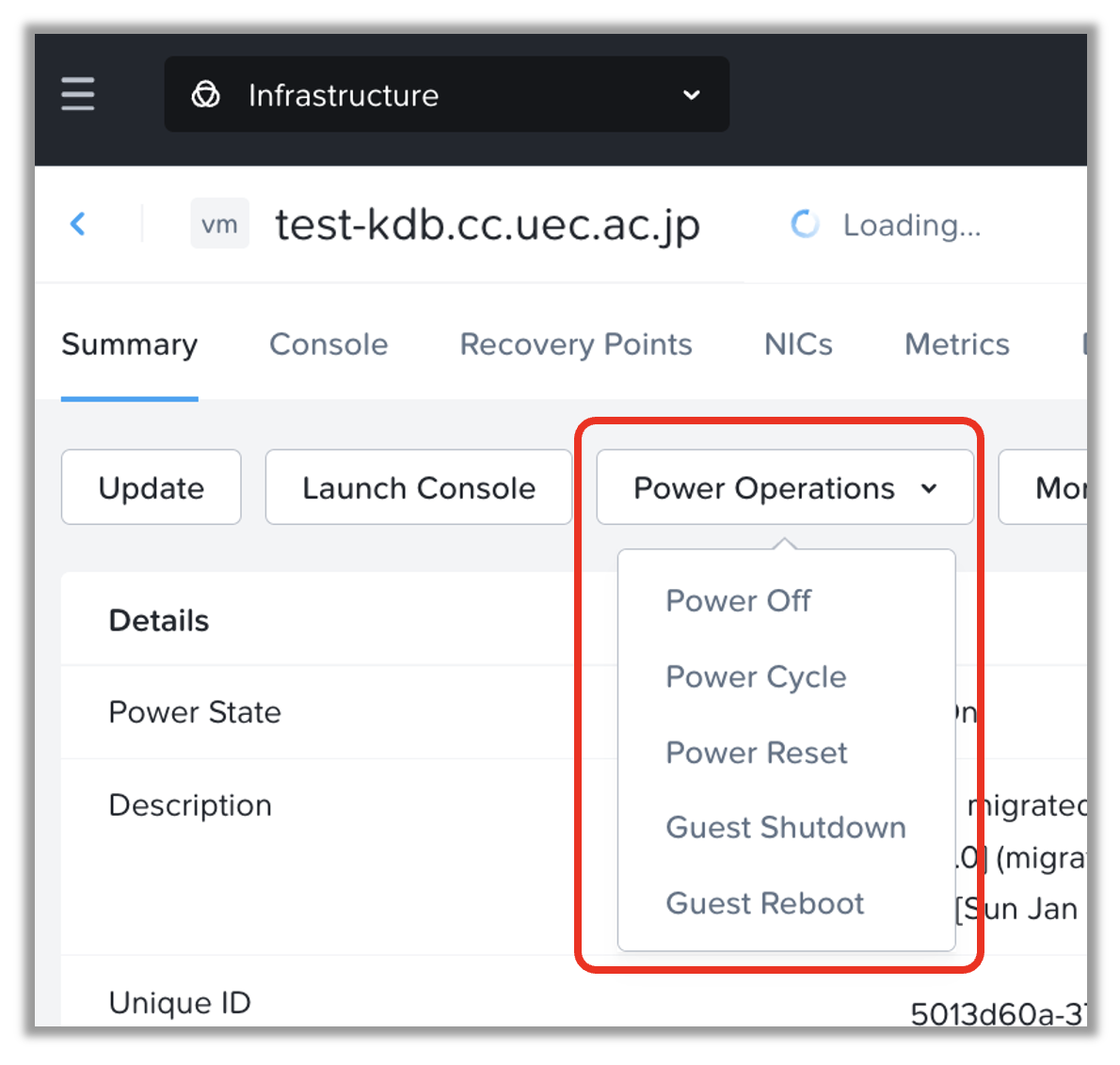The width and height of the screenshot is (1120, 1065).
Task: Select Guest Reboot from the menu
Action: tap(764, 903)
